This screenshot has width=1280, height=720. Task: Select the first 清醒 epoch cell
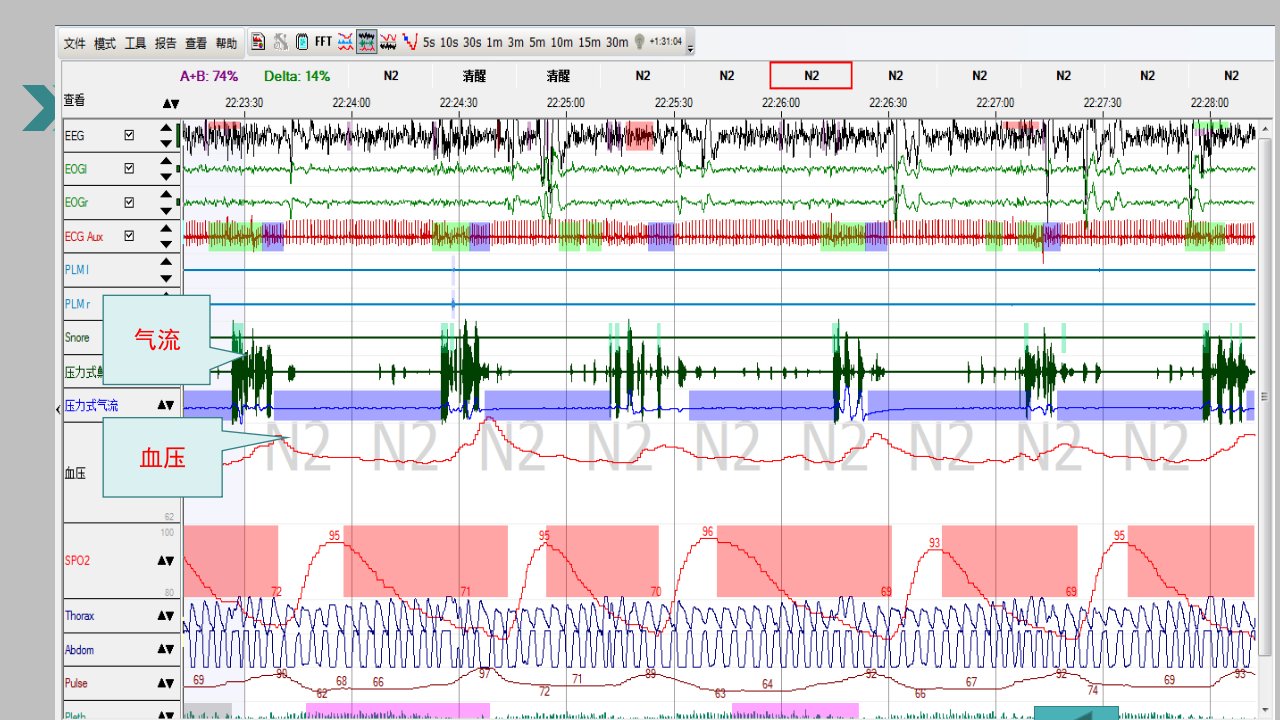(x=475, y=76)
